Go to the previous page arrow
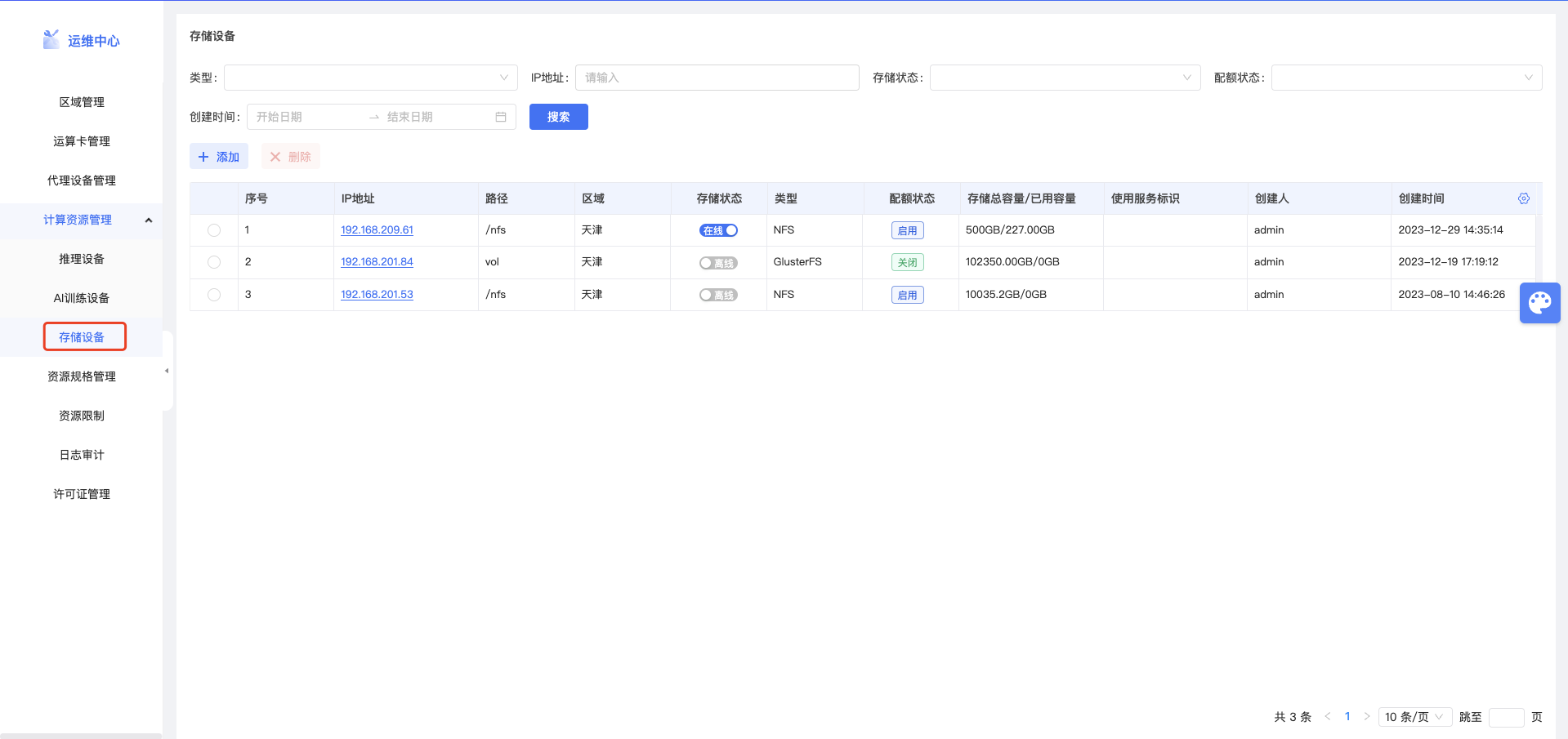Image resolution: width=1568 pixels, height=739 pixels. click(x=1328, y=716)
